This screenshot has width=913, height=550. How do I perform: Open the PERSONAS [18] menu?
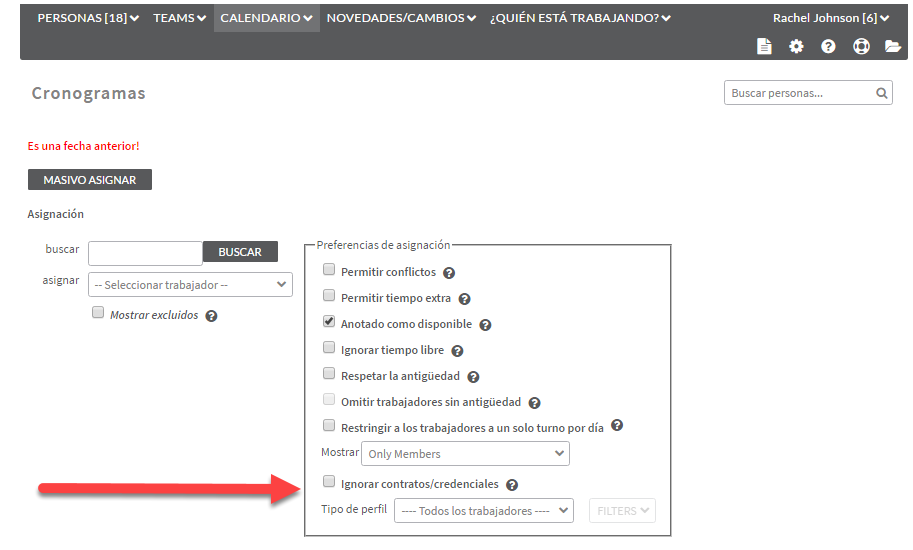(x=88, y=18)
